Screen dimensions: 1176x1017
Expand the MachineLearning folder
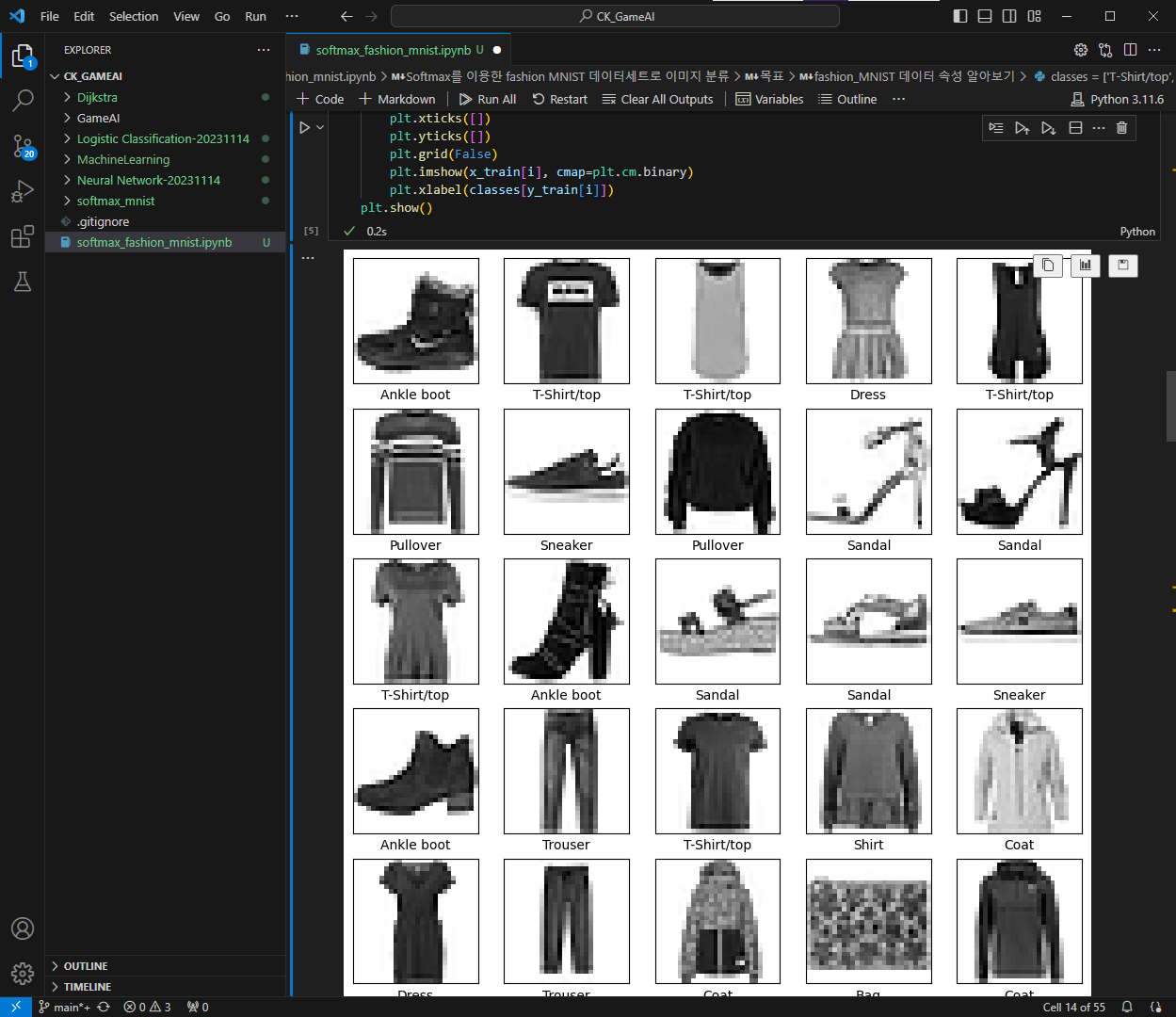click(x=123, y=159)
